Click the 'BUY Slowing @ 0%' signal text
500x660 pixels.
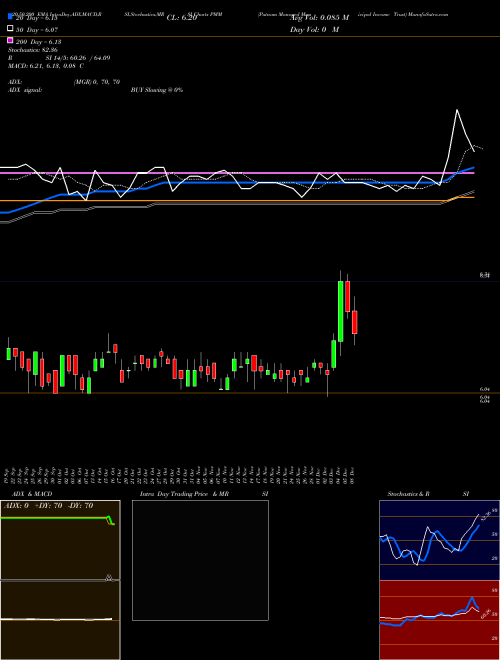pyautogui.click(x=157, y=90)
